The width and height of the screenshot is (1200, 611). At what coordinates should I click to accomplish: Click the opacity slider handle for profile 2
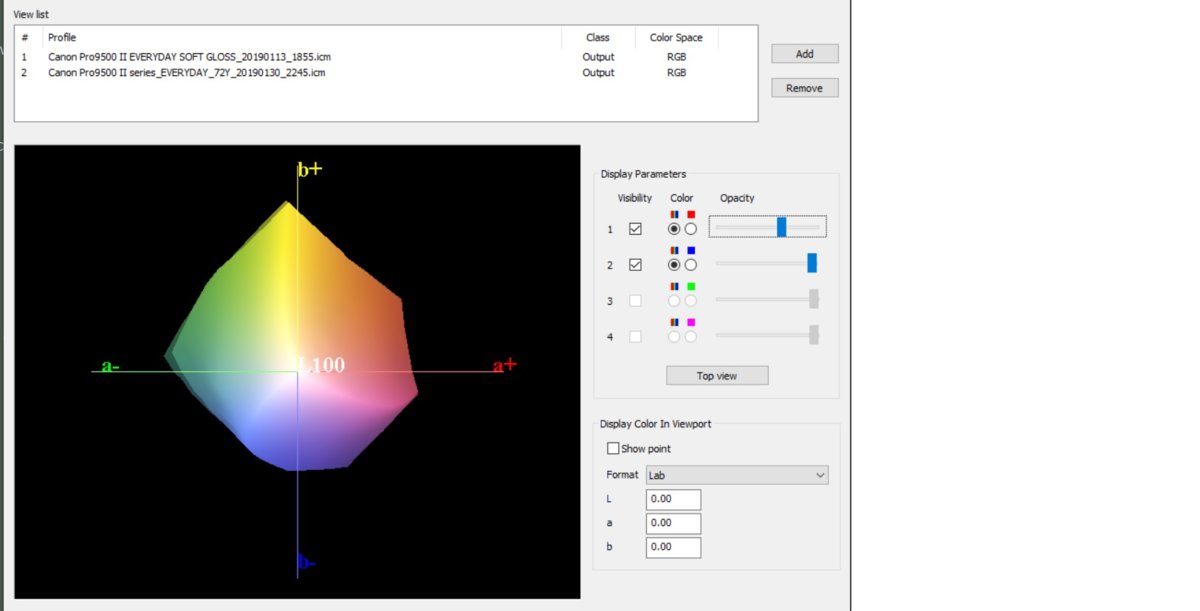point(812,264)
